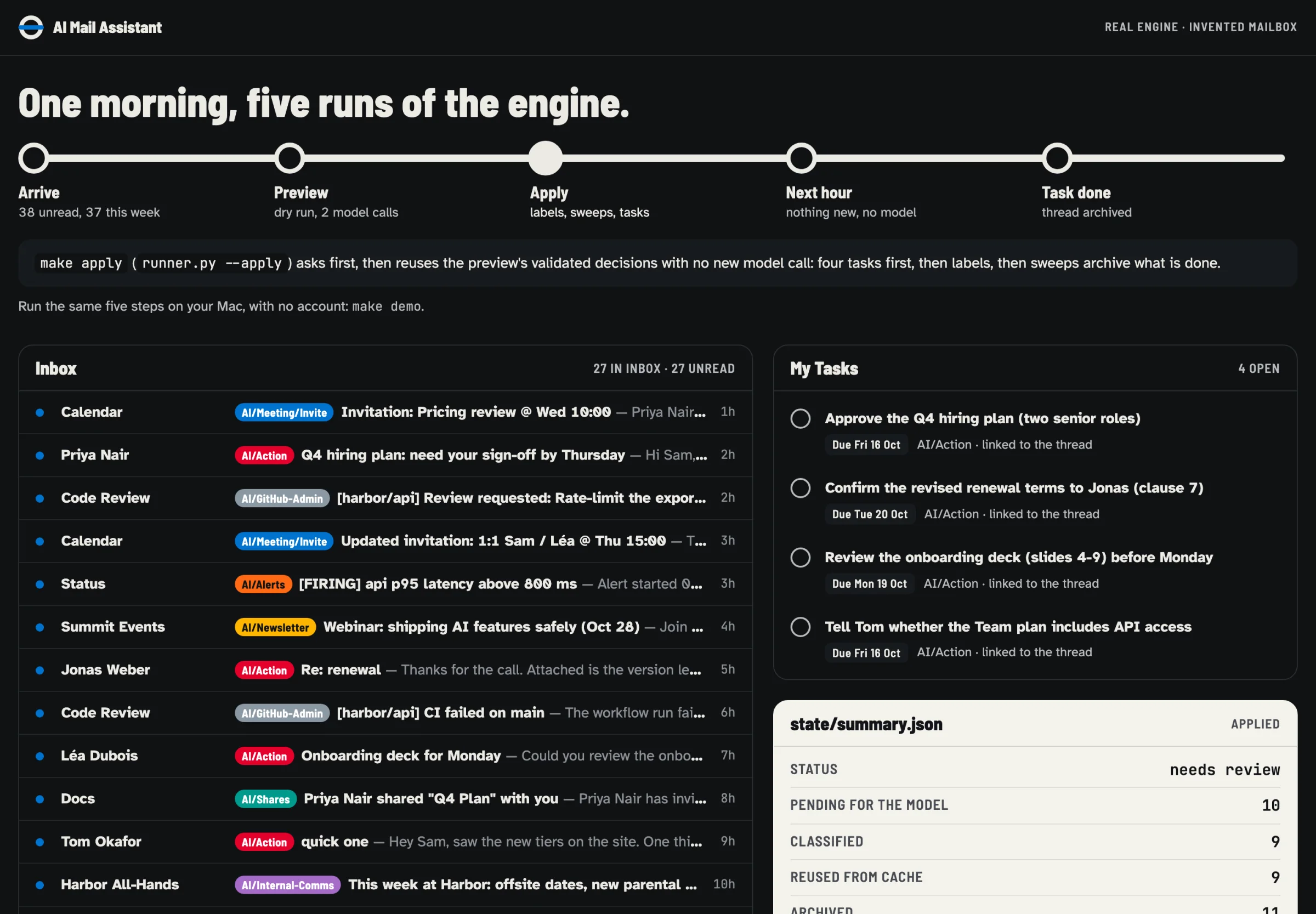Image resolution: width=1316 pixels, height=914 pixels.
Task: Complete the Approve Q4 hiring plan task
Action: [x=801, y=419]
